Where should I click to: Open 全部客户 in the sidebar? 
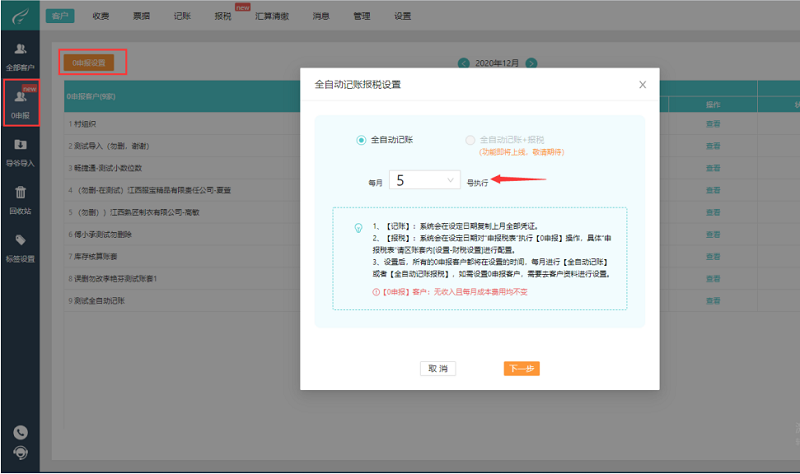(x=20, y=55)
